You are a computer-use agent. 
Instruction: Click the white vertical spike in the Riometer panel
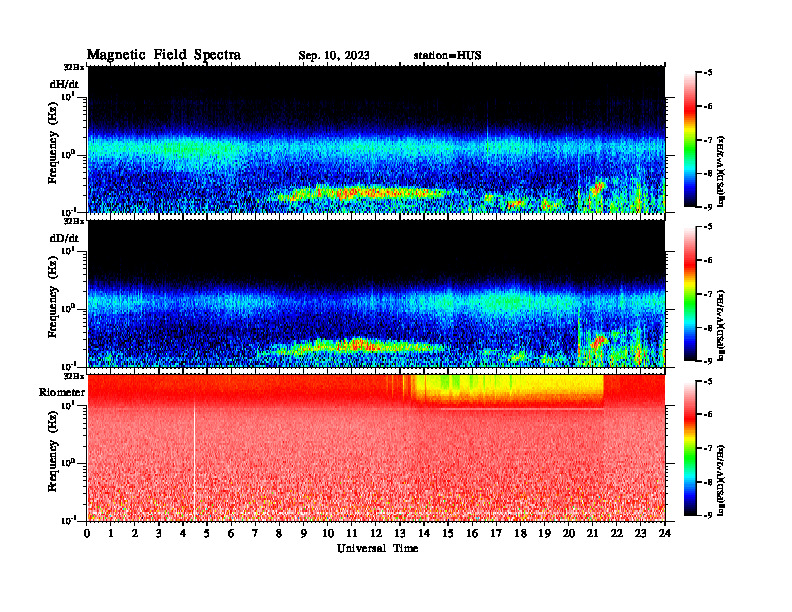click(194, 460)
